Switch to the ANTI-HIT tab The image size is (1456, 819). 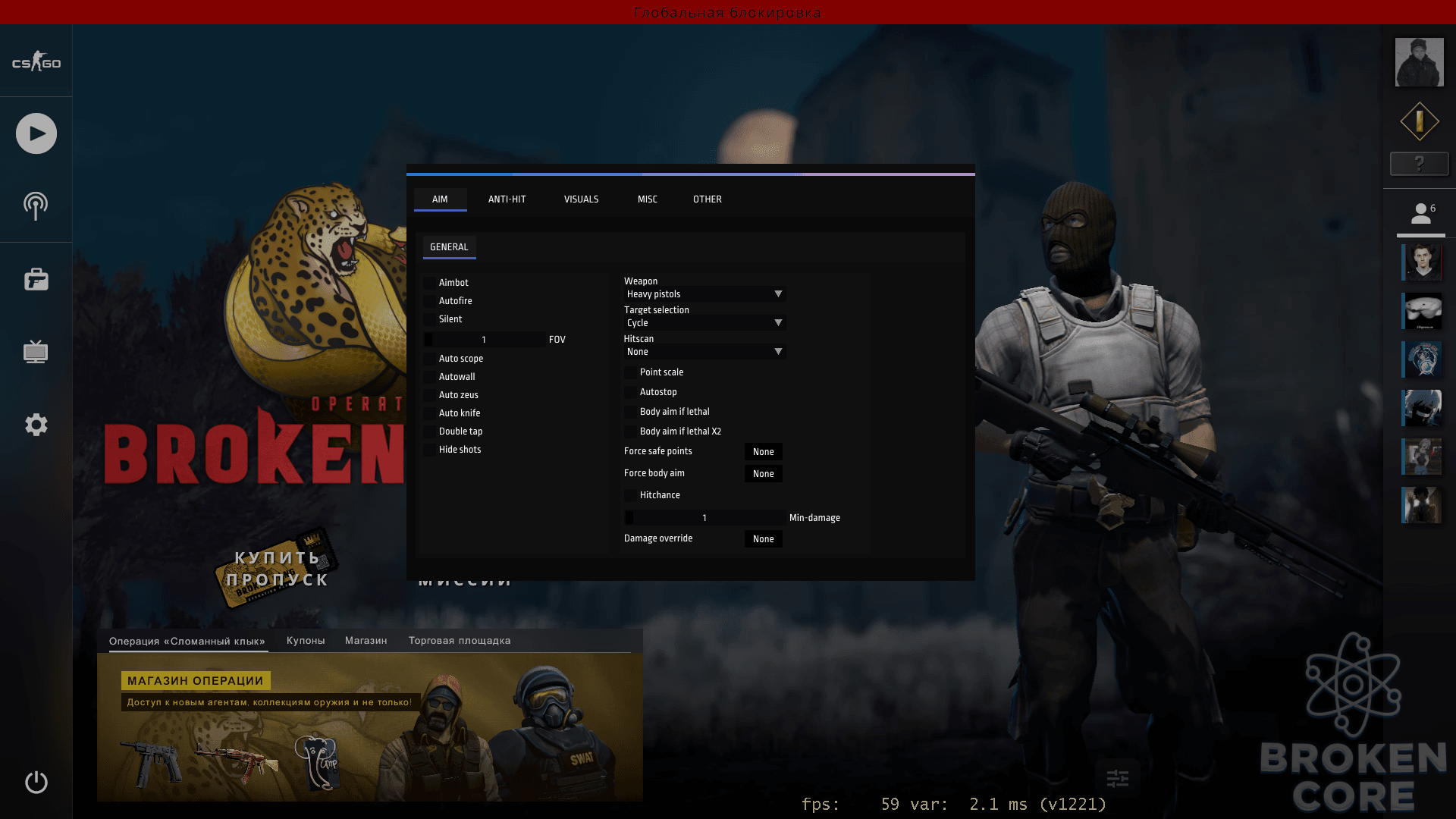[x=507, y=199]
